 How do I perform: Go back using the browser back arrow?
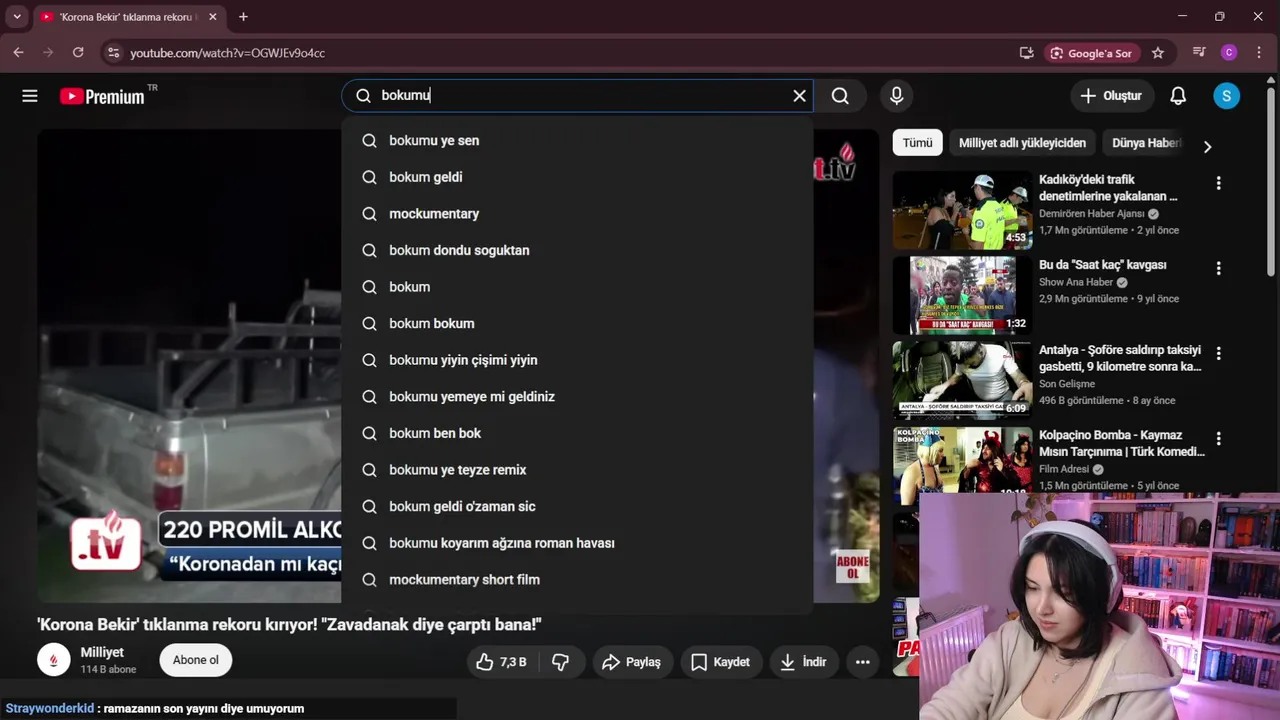18,53
